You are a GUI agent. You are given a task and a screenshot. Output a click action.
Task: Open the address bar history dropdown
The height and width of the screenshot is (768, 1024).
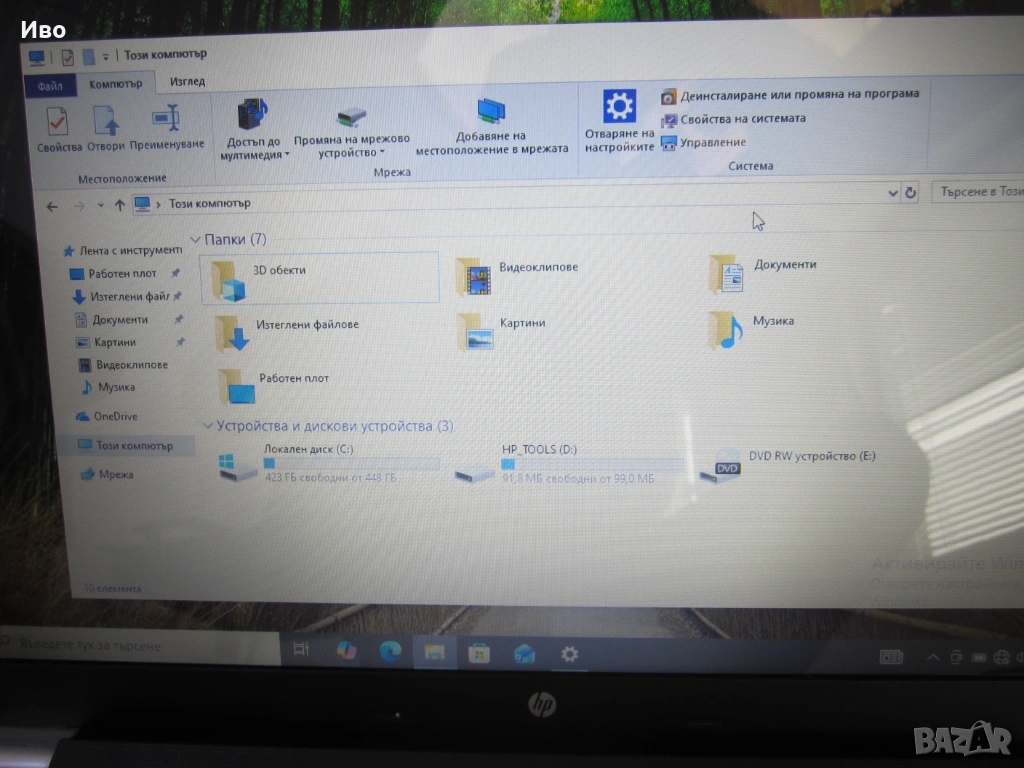[x=893, y=194]
